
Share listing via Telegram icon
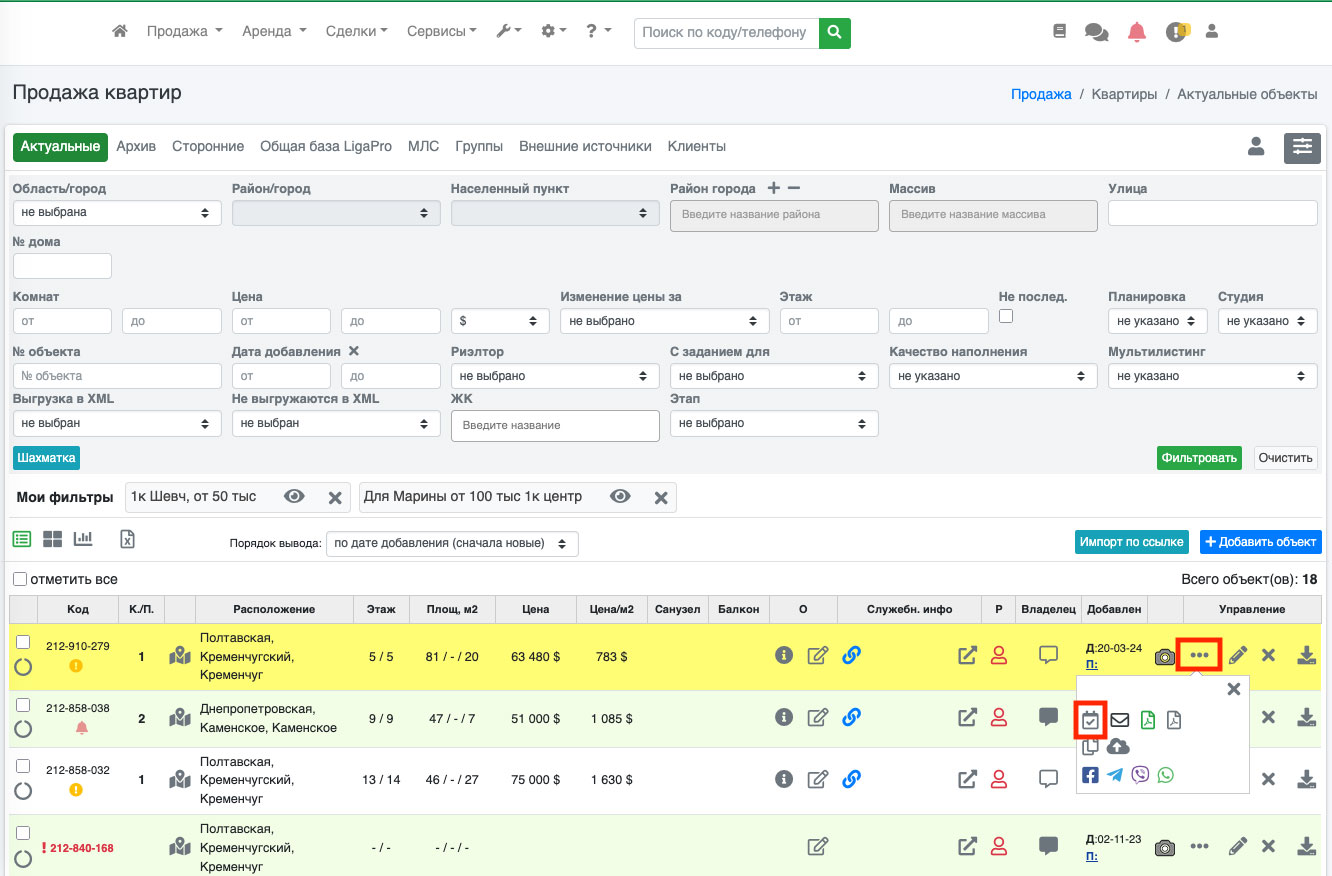click(1115, 775)
